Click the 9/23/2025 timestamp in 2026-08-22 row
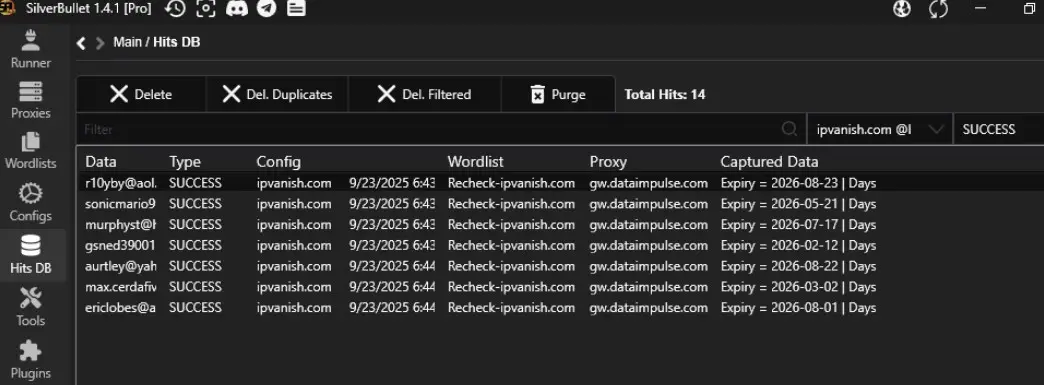Viewport: 1044px width, 385px height. coord(392,266)
